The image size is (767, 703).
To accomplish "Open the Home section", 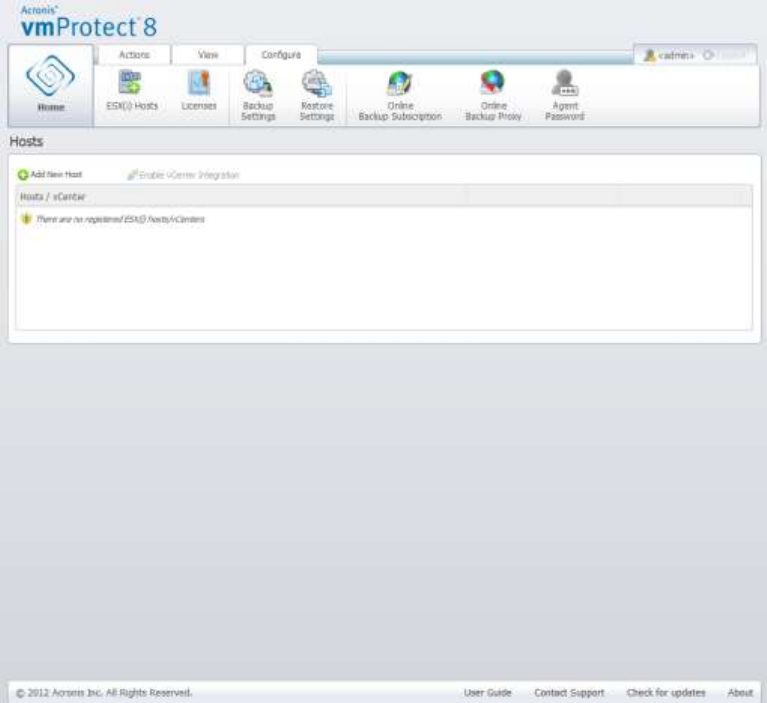I will (x=51, y=86).
